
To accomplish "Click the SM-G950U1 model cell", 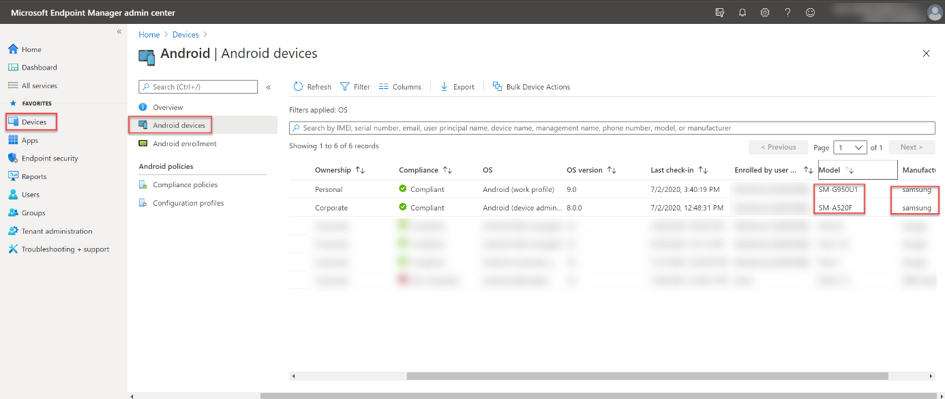I will click(838, 189).
